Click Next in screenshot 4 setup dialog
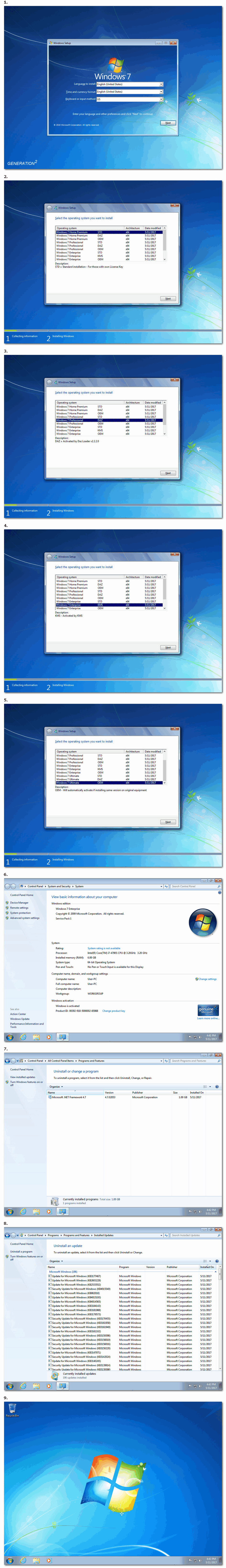This screenshot has height=1568, width=226. point(168,648)
